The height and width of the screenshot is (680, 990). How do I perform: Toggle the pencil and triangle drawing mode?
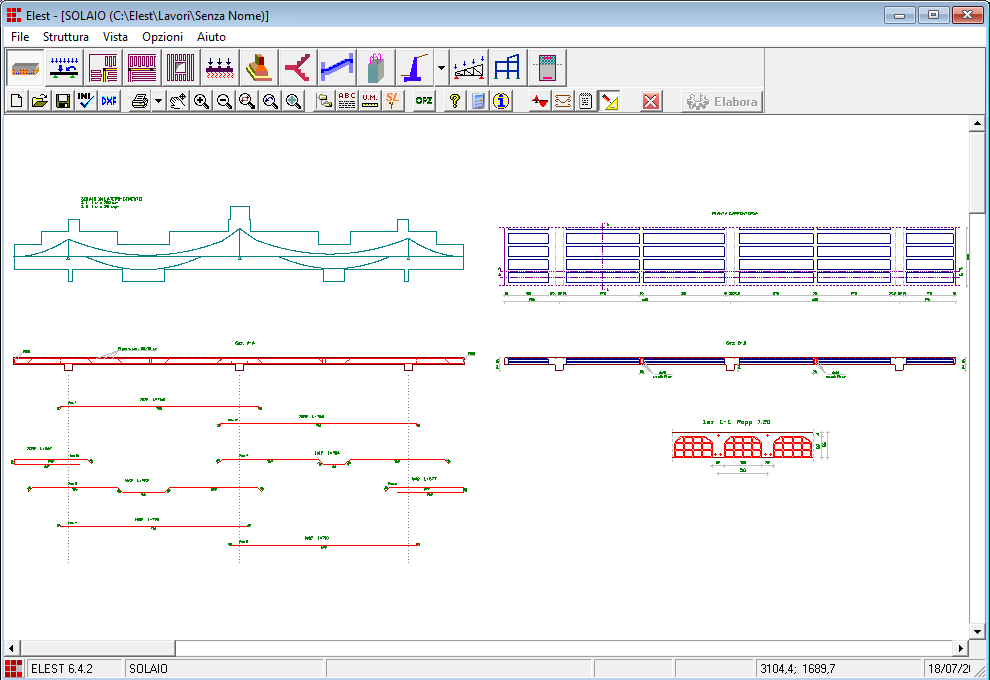coord(610,101)
